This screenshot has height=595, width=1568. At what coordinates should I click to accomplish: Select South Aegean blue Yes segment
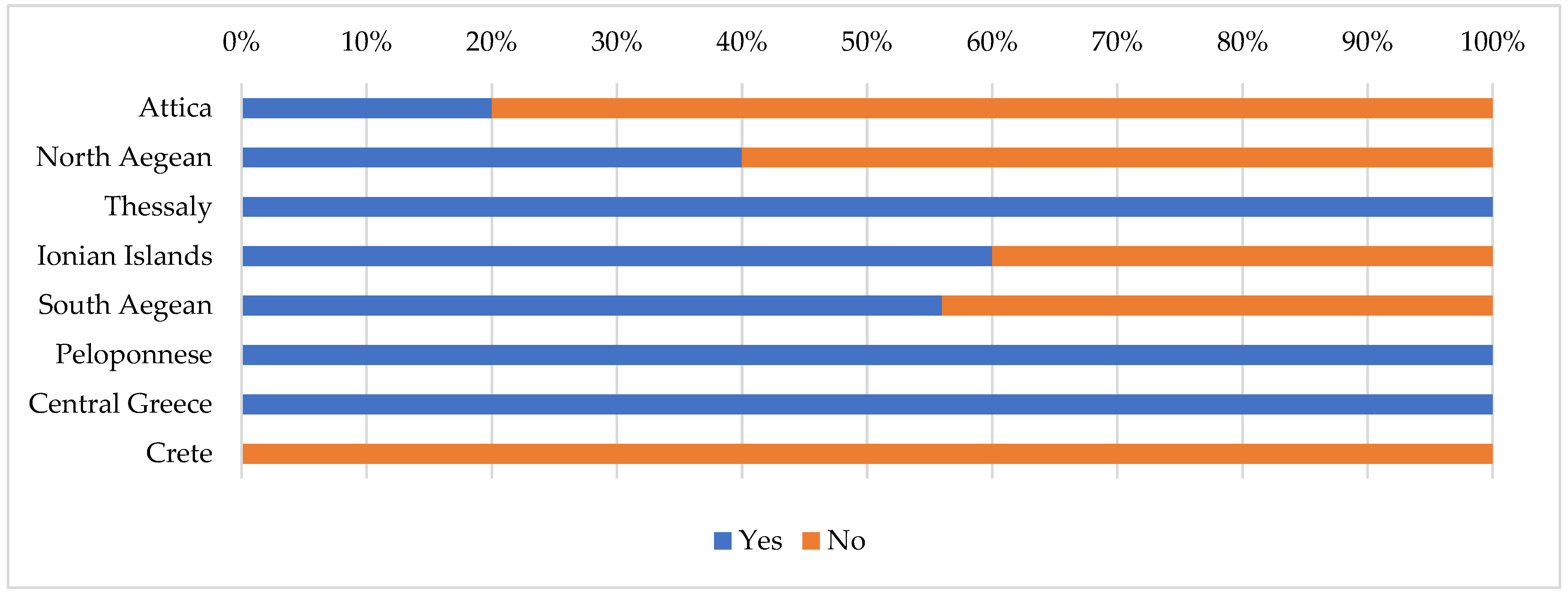[x=592, y=306]
